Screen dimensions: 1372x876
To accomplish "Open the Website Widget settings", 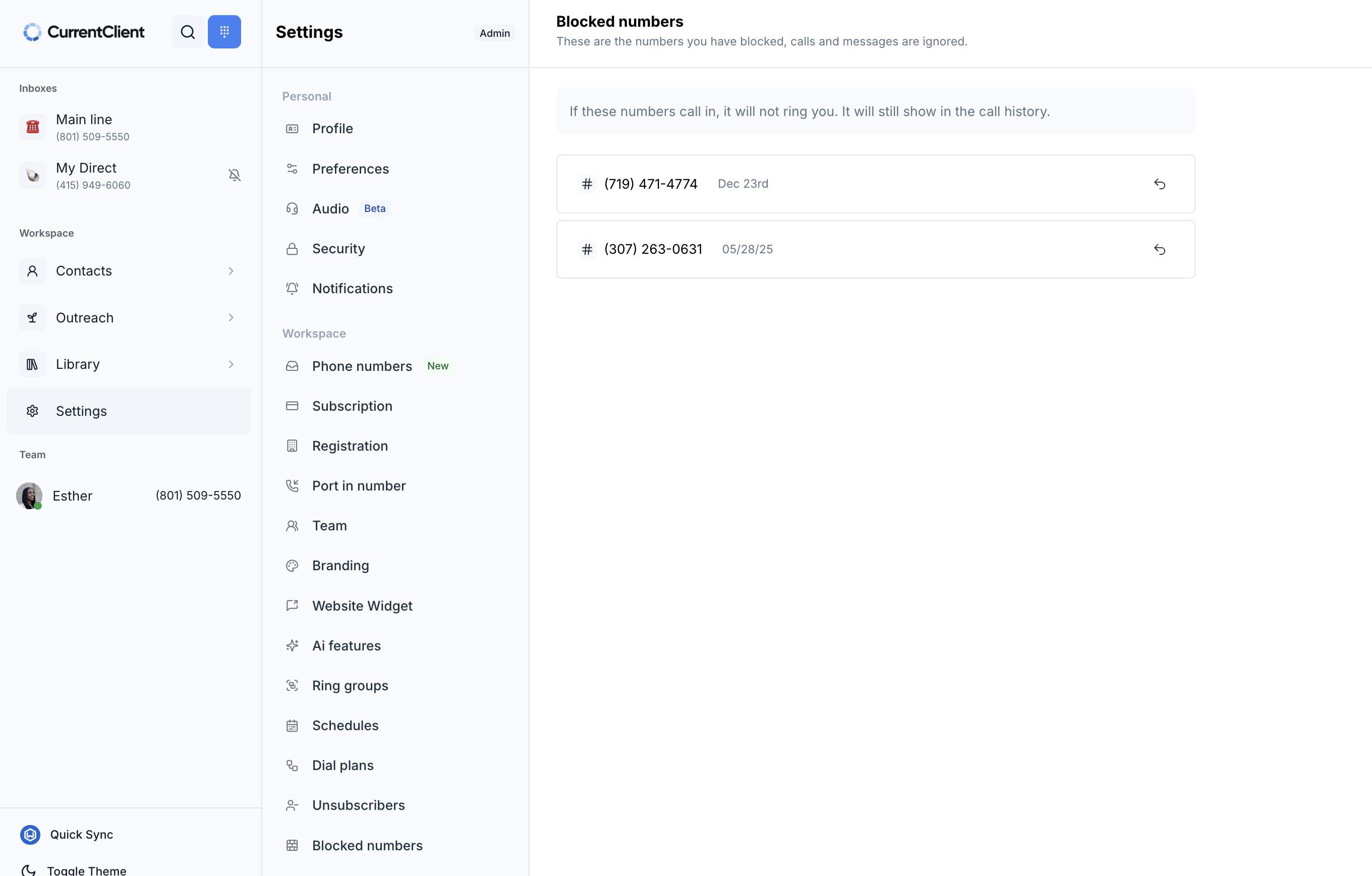I will pos(362,606).
